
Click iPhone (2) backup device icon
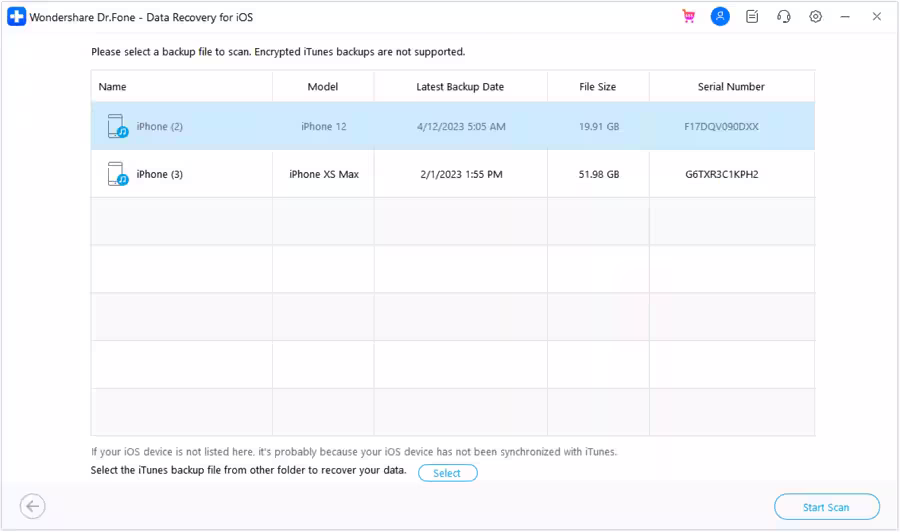(117, 127)
